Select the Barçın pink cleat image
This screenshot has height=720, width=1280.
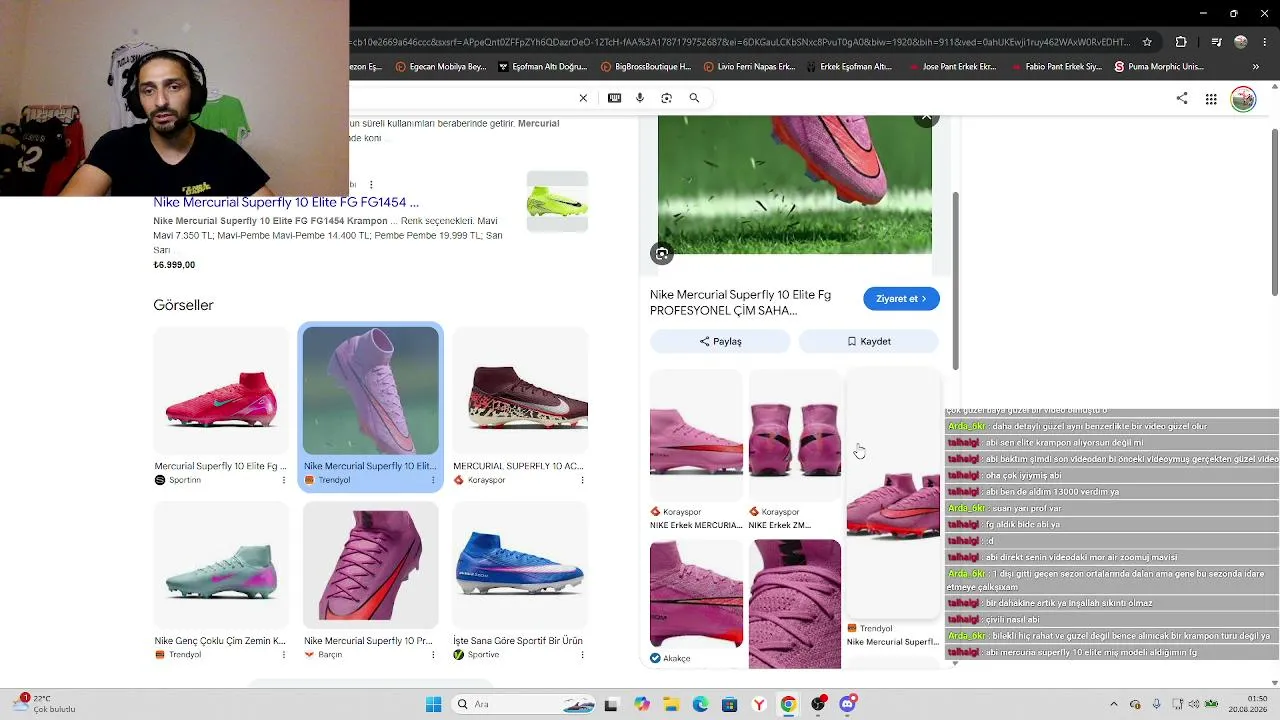click(x=370, y=566)
